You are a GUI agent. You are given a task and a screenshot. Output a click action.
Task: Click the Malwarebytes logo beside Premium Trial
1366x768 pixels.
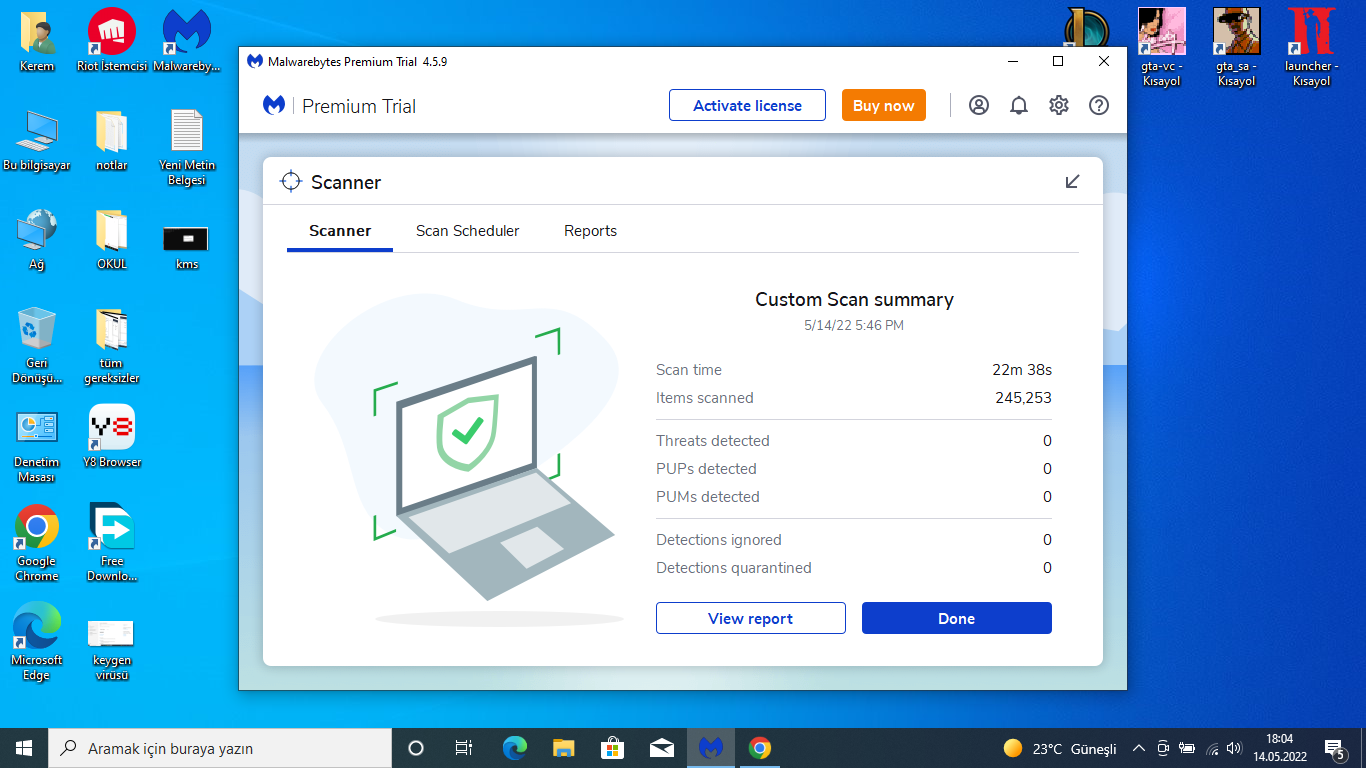[x=274, y=105]
